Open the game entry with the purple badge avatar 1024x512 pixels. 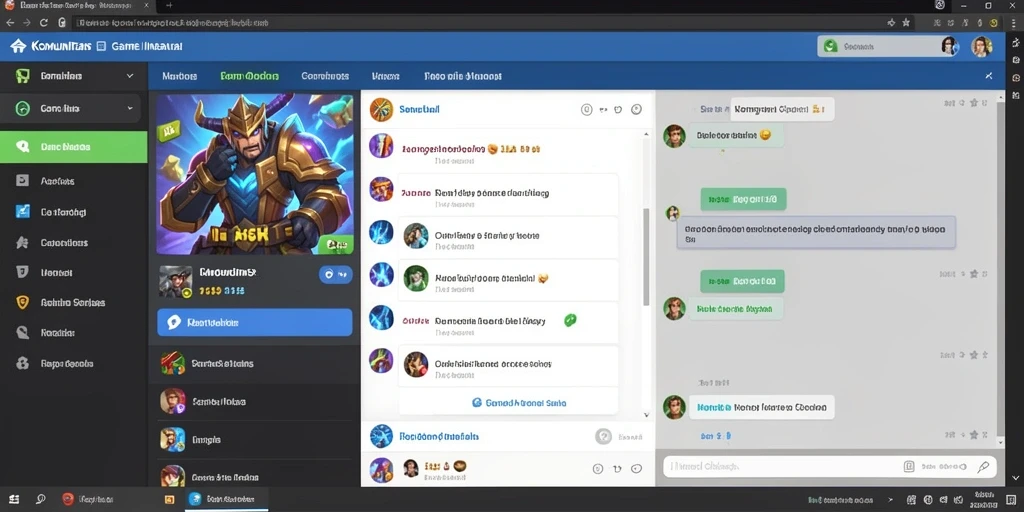click(255, 402)
